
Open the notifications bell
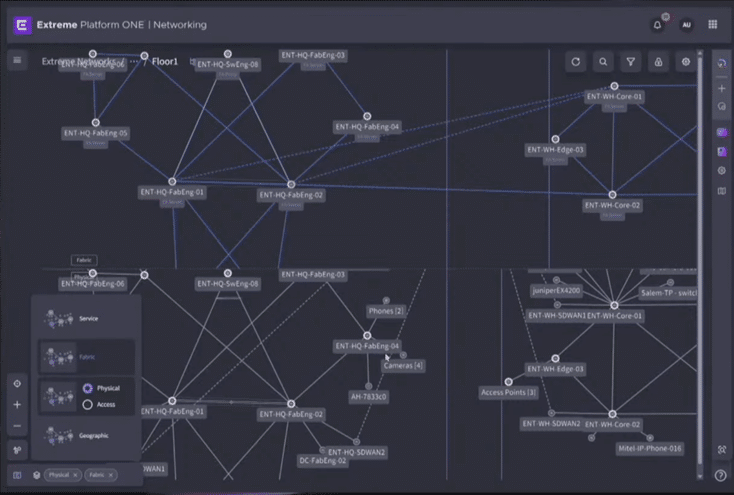(657, 25)
